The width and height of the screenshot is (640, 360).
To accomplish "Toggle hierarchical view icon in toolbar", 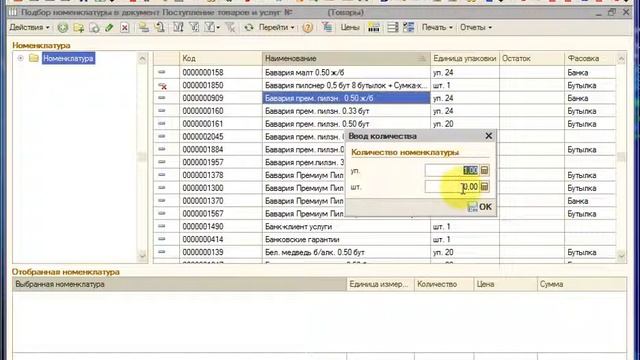I will (x=143, y=28).
